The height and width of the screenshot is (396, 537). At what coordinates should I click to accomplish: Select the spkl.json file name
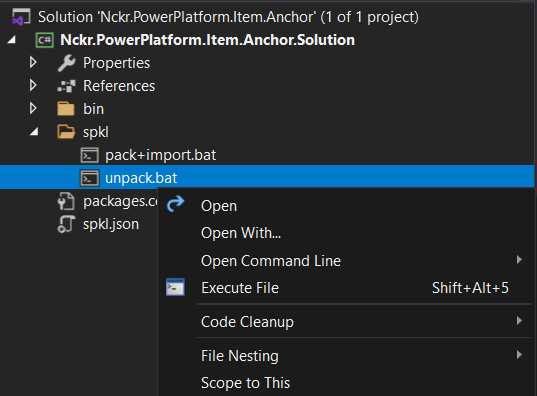(111, 224)
